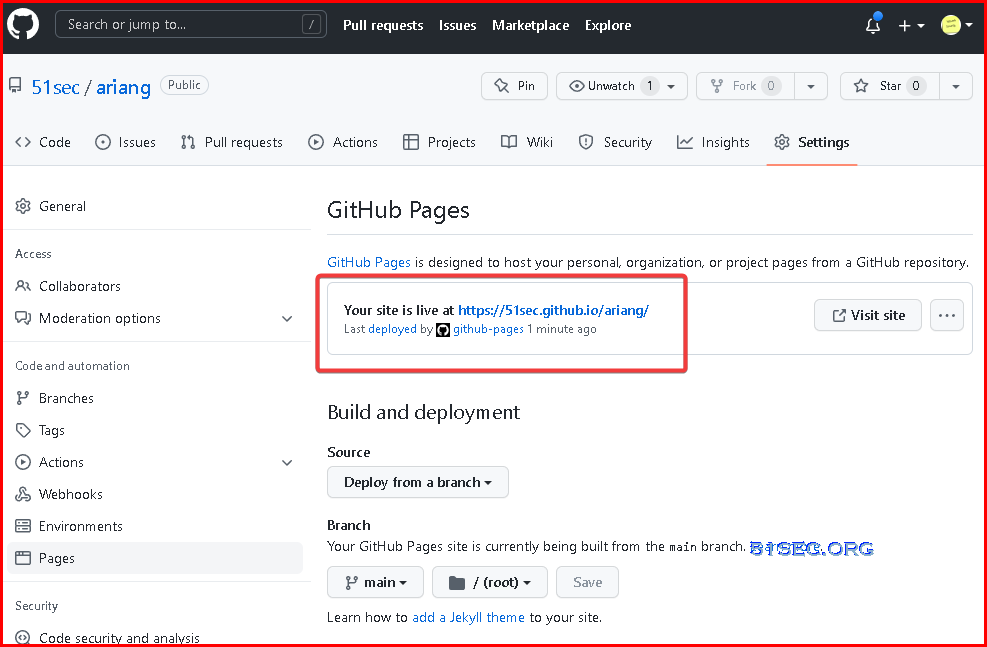The height and width of the screenshot is (647, 987).
Task: Open the add a Jekyll theme link
Action: point(468,617)
